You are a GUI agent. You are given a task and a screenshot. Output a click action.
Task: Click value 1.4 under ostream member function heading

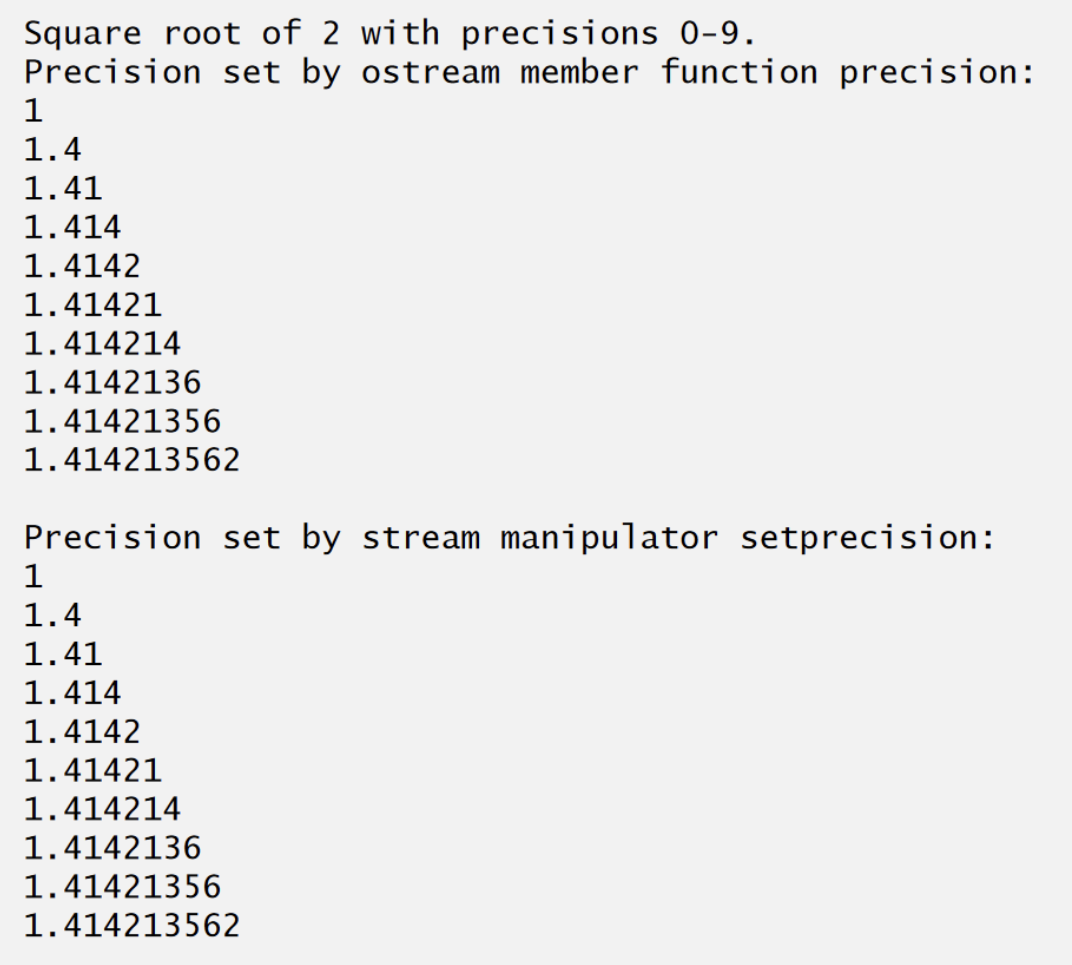(52, 150)
